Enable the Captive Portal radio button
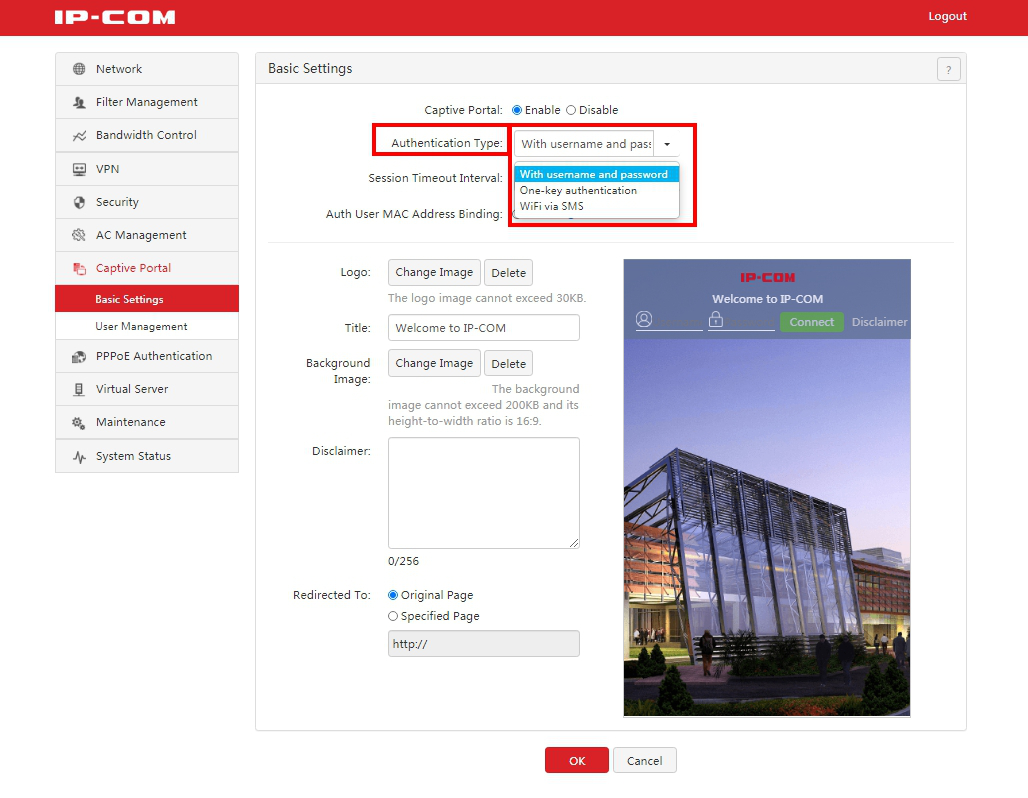The width and height of the screenshot is (1028, 798). coord(517,110)
